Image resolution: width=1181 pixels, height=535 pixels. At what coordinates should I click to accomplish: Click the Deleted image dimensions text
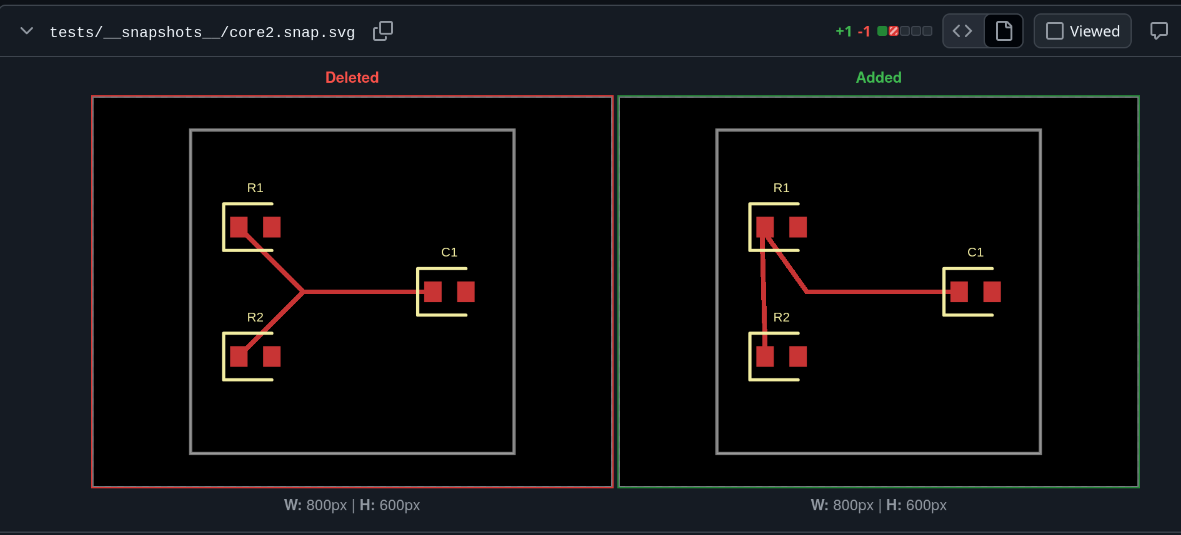pos(352,505)
